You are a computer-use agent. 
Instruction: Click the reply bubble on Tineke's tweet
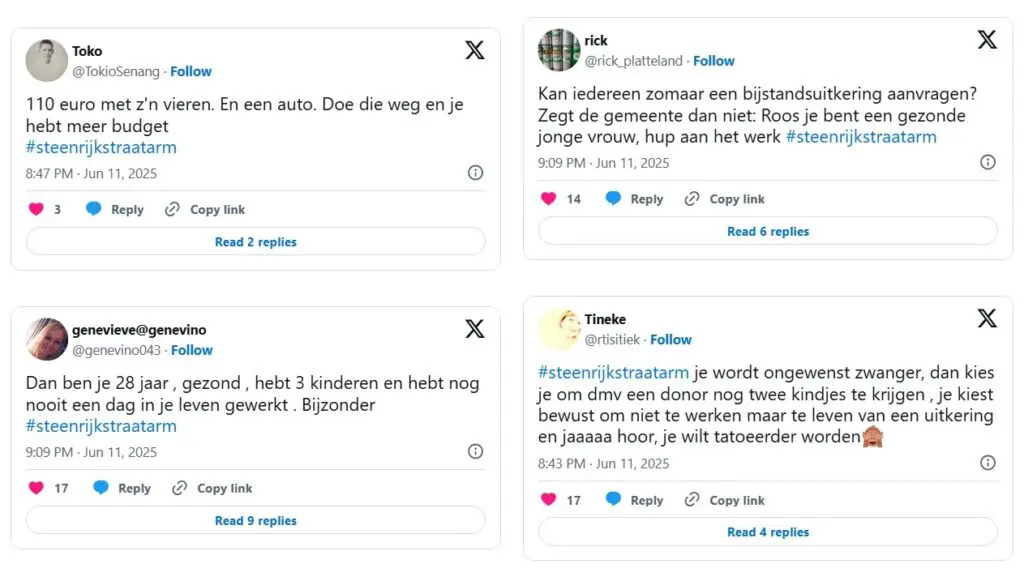pos(613,499)
